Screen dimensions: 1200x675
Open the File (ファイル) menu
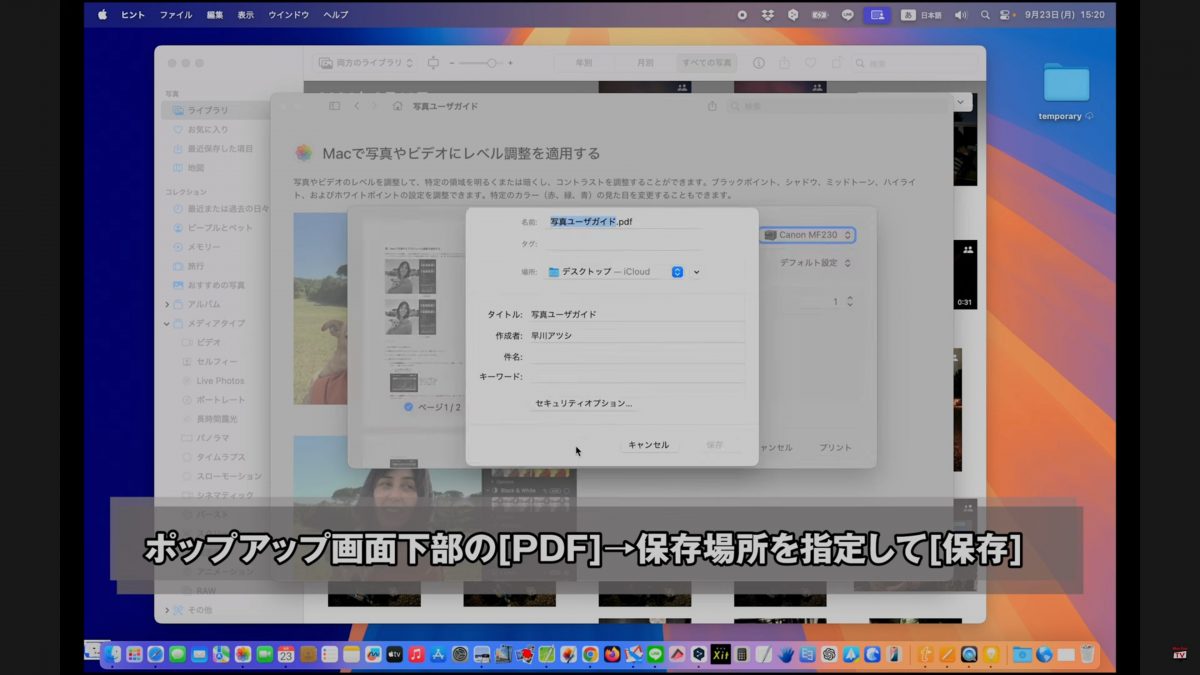[176, 15]
